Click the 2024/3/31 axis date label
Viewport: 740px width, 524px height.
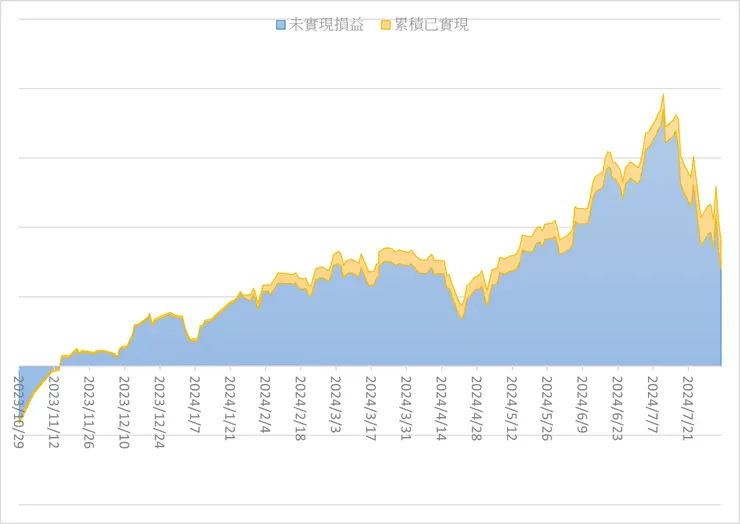pyautogui.click(x=406, y=408)
